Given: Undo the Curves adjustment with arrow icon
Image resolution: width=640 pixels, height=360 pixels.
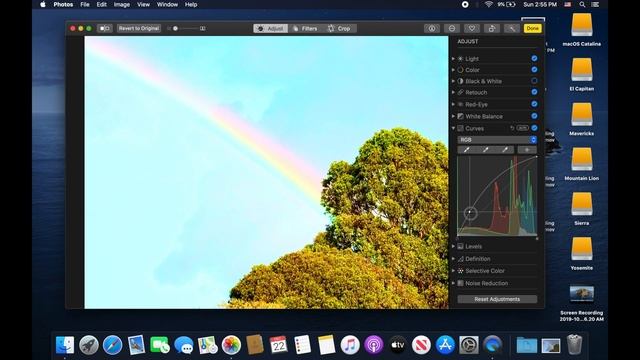Looking at the screenshot, I should click(x=512, y=128).
